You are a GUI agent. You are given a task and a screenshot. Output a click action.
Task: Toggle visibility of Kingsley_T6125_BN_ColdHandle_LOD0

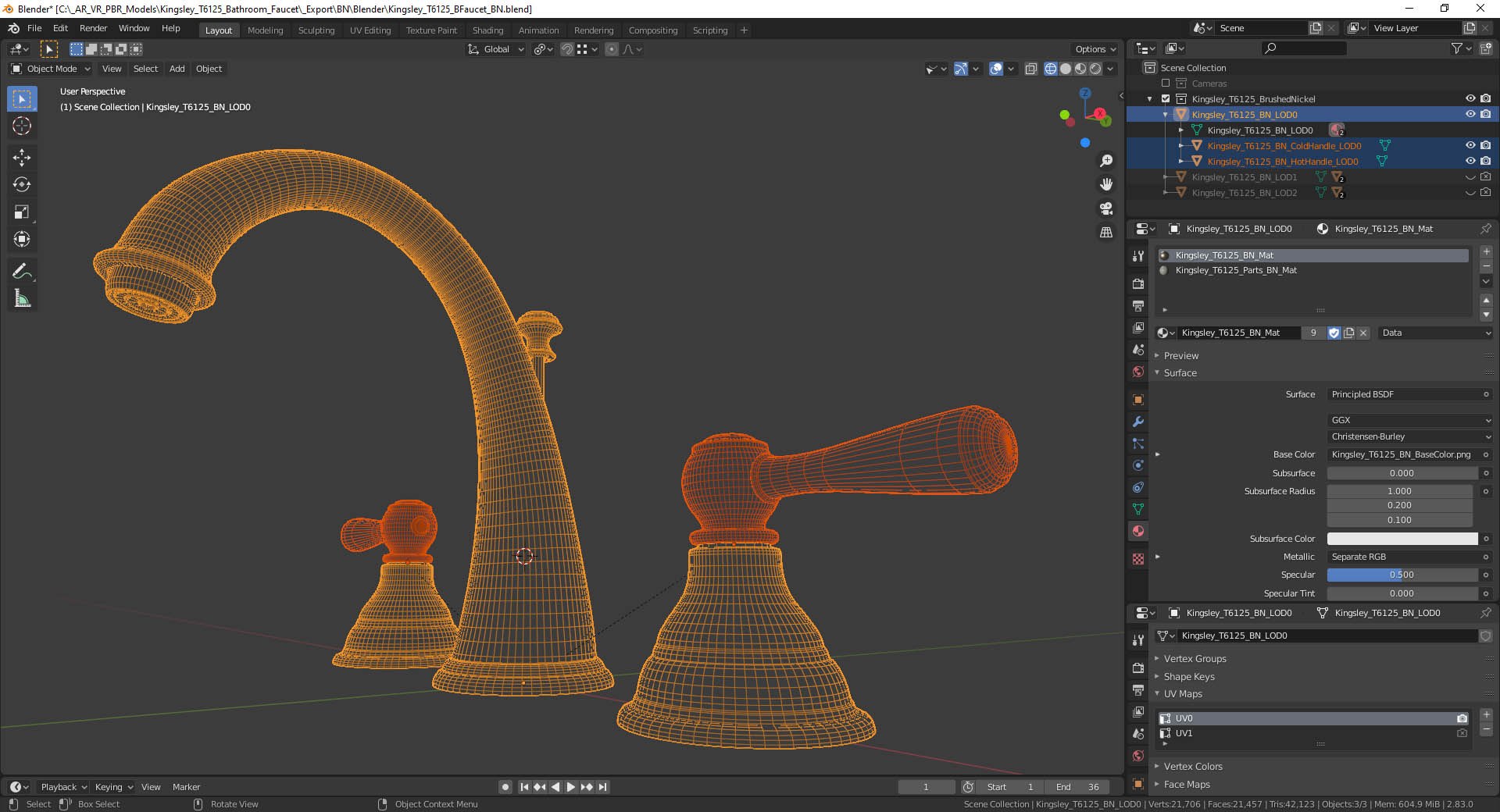point(1470,146)
